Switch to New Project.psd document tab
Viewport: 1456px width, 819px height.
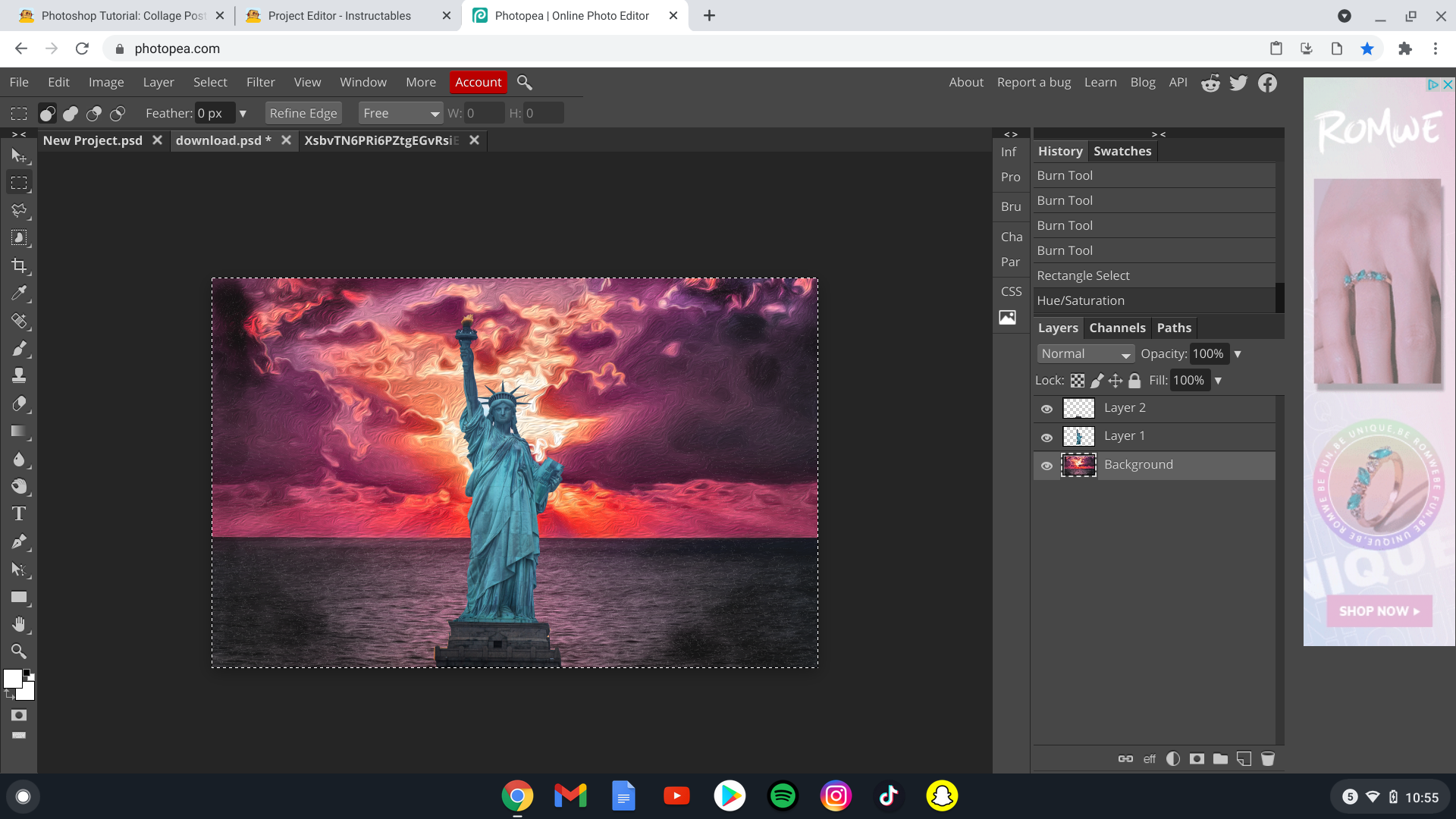[x=93, y=140]
